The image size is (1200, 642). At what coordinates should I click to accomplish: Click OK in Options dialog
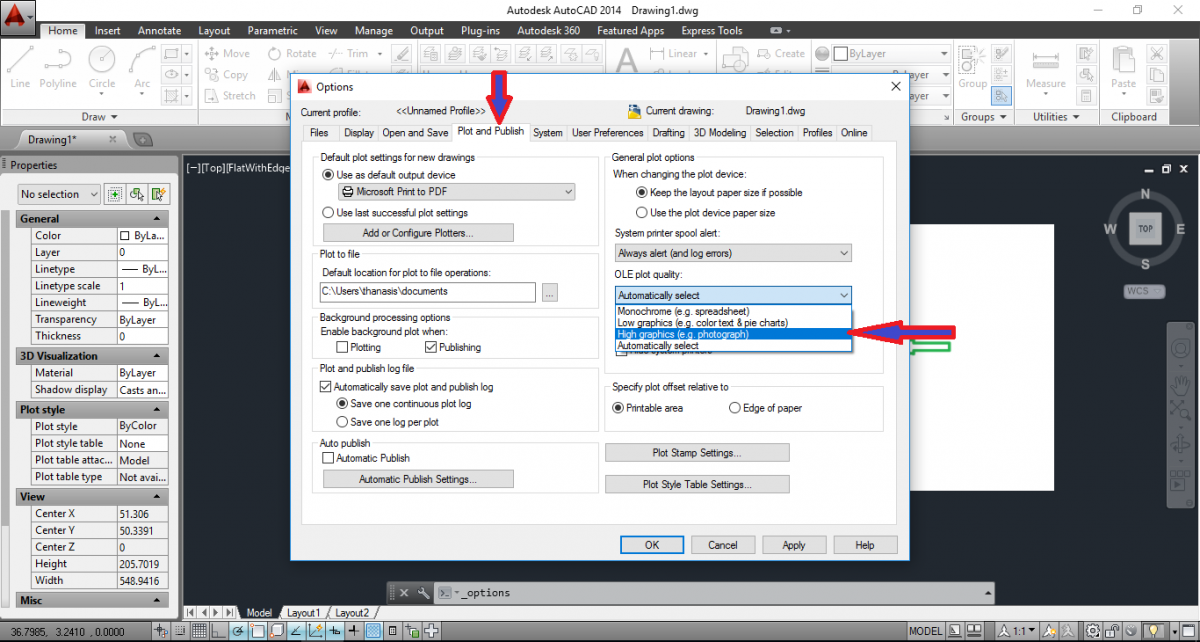pyautogui.click(x=651, y=545)
